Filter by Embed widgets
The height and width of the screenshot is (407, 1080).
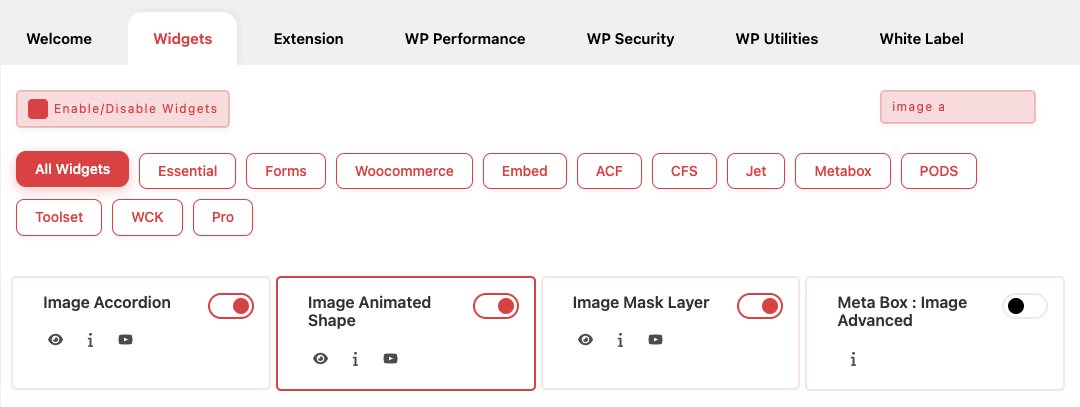coord(525,171)
